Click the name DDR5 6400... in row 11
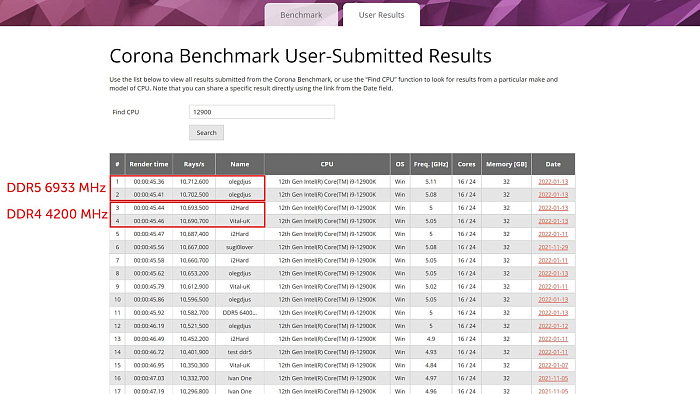700x394 pixels. 240,313
